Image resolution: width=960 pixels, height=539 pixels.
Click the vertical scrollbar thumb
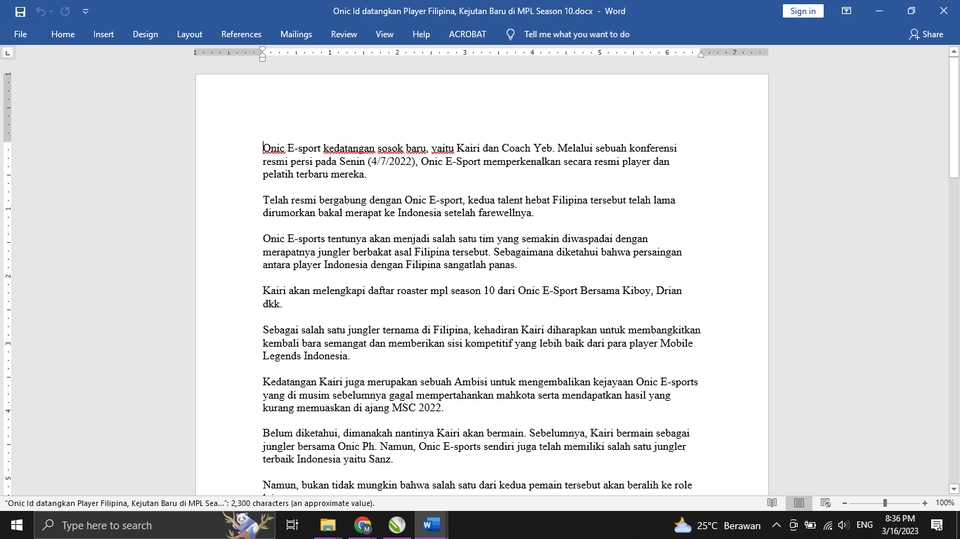click(x=953, y=117)
